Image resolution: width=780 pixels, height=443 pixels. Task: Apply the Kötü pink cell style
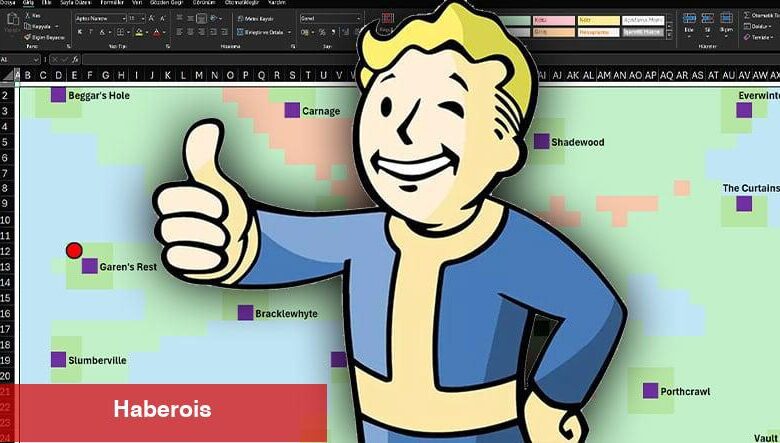click(x=554, y=20)
